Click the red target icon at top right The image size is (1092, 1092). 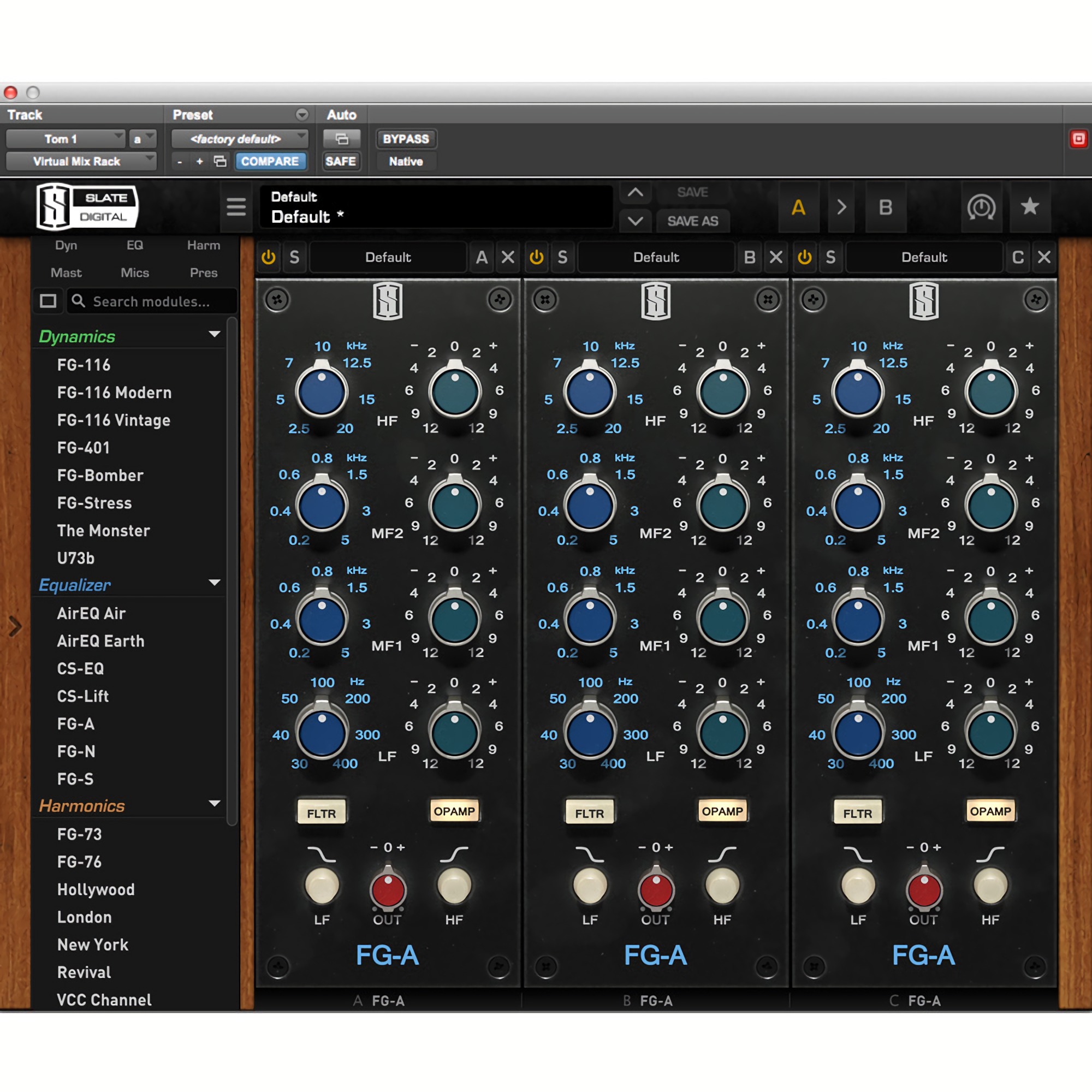coord(1078,139)
